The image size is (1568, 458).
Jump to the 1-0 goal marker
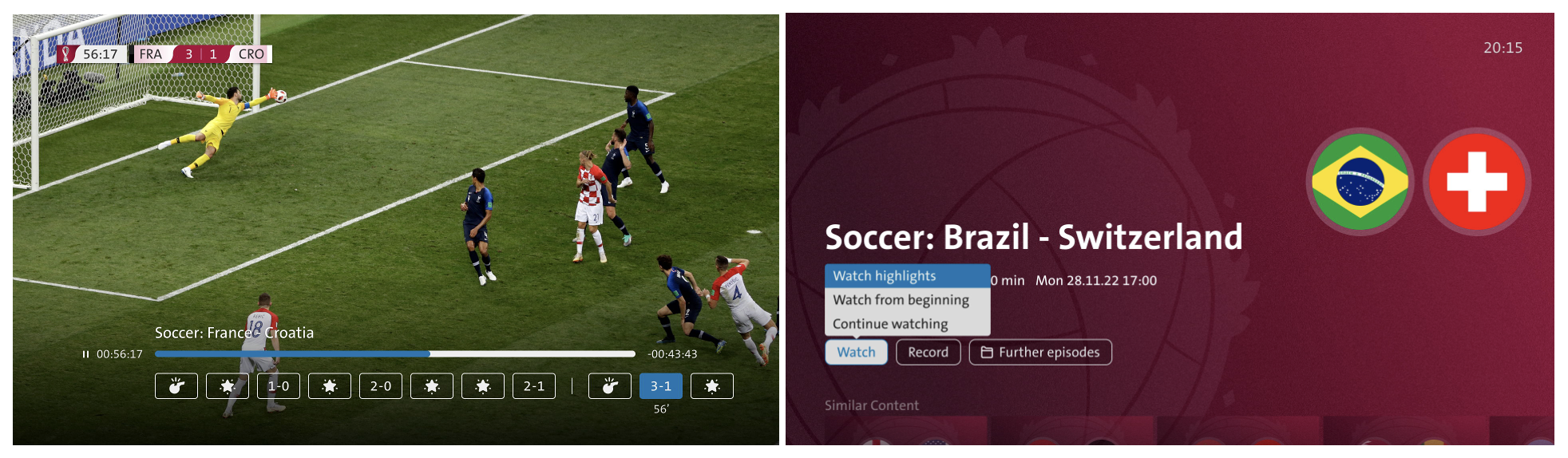(279, 386)
